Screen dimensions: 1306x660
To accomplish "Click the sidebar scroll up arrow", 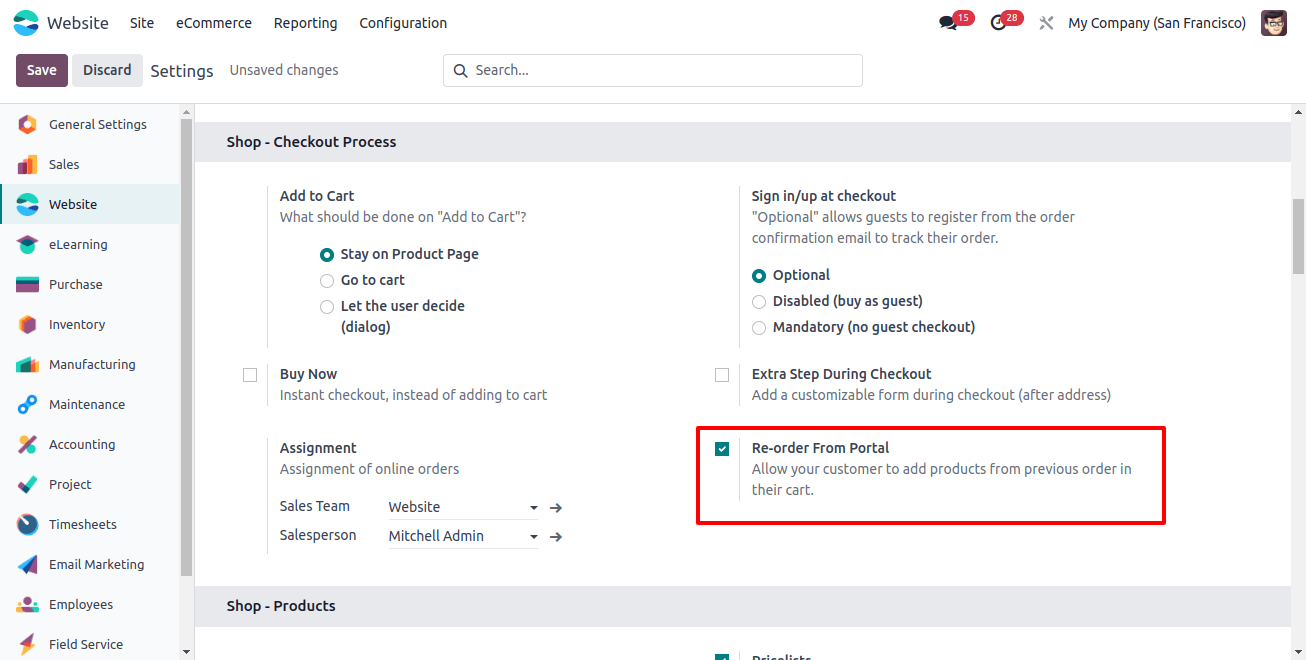I will click(x=186, y=111).
